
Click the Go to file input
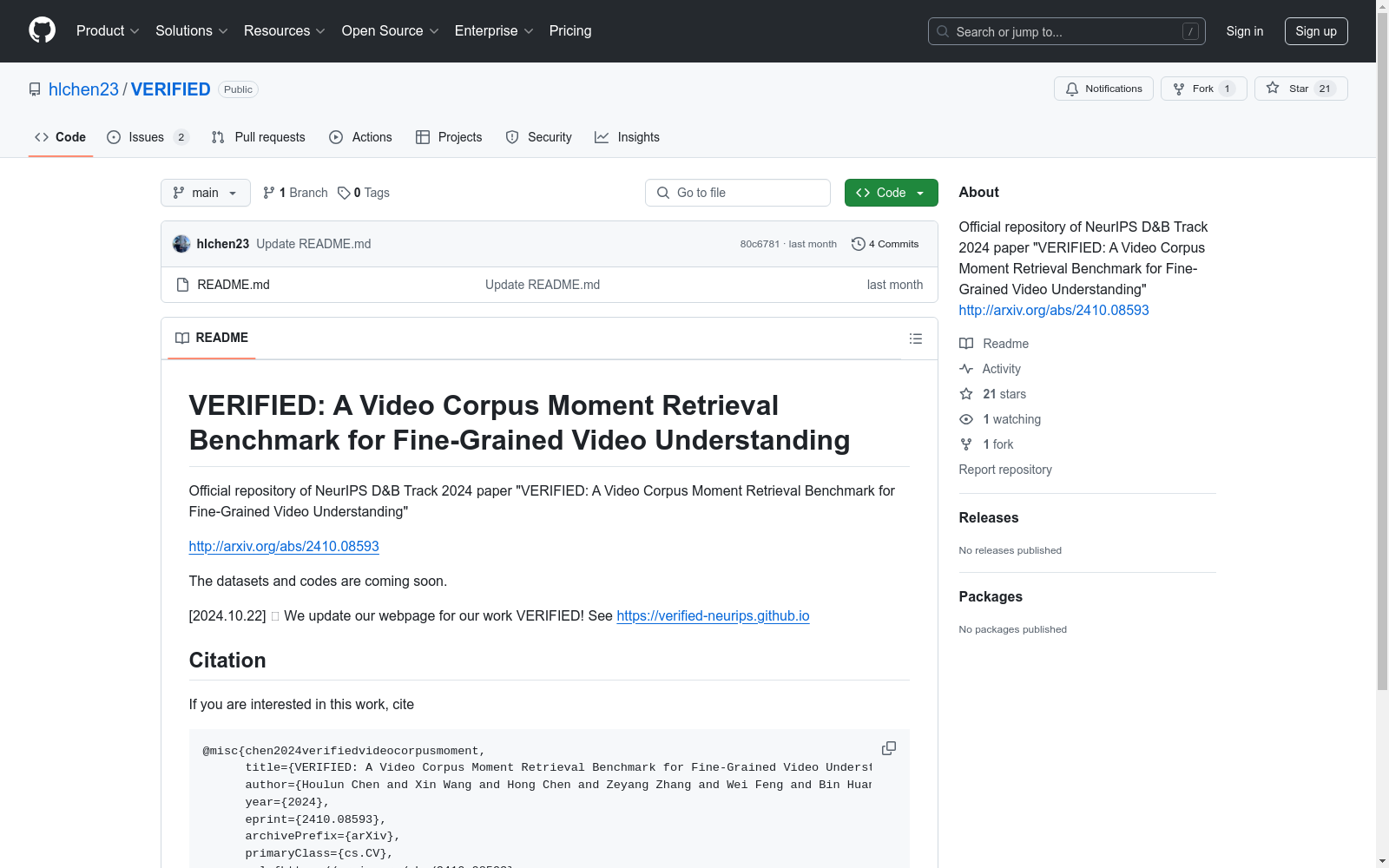[738, 193]
